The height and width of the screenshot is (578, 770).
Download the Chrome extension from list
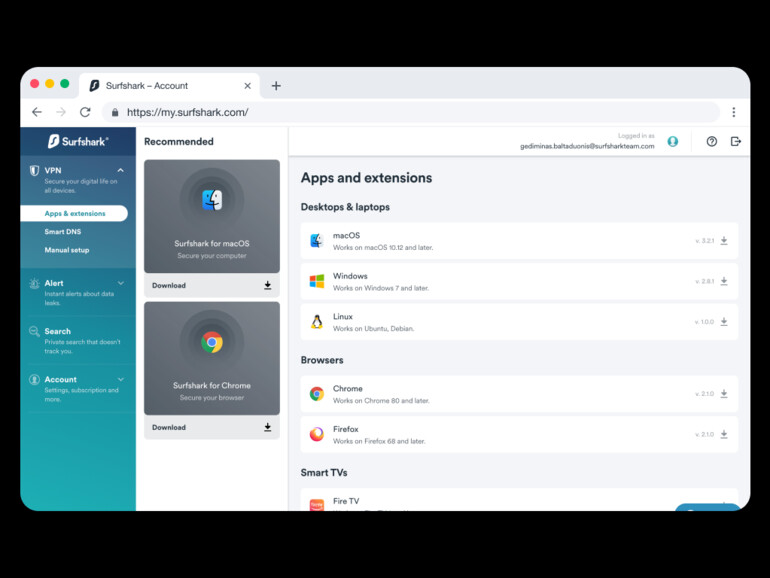[x=724, y=394]
